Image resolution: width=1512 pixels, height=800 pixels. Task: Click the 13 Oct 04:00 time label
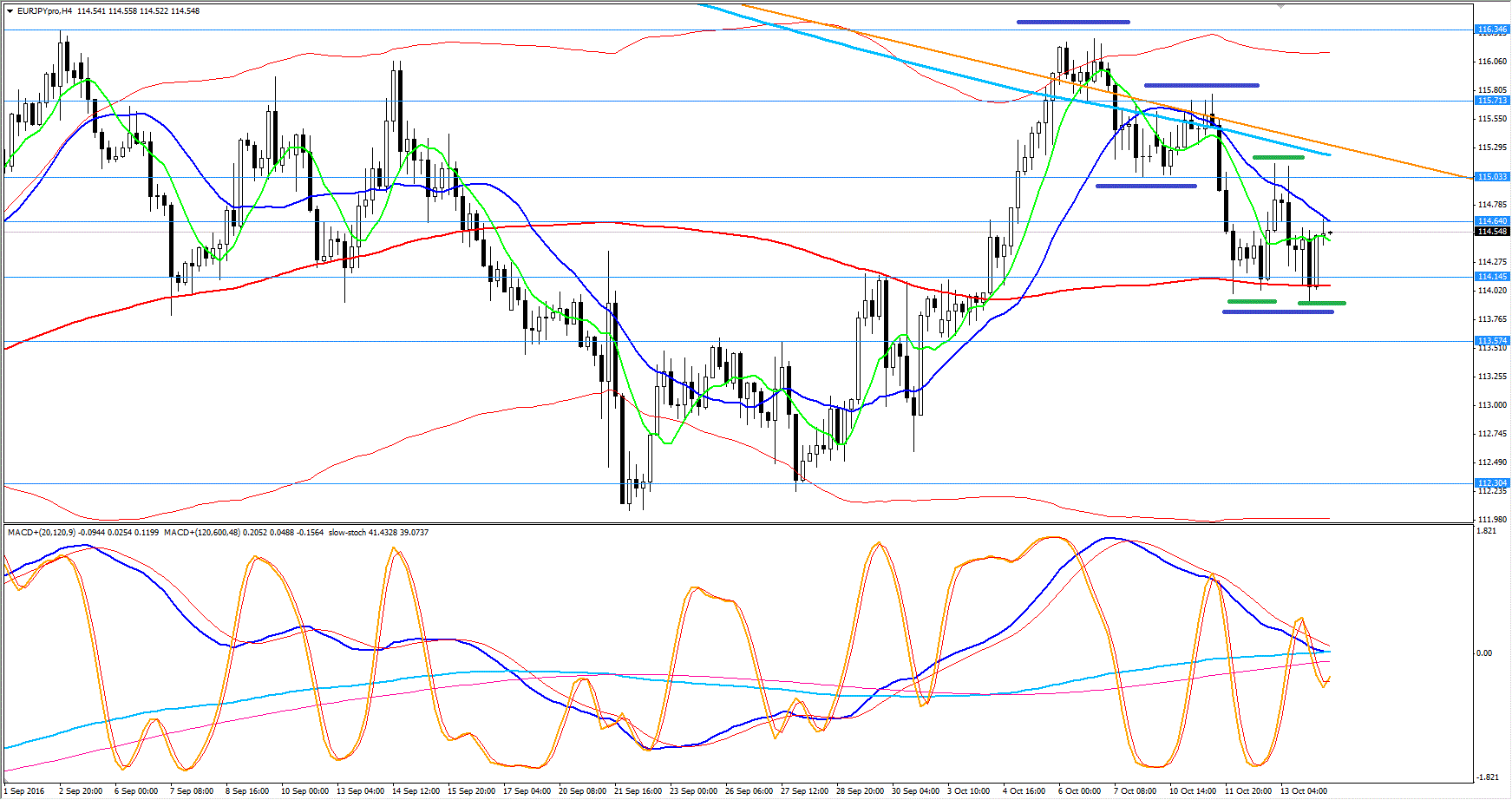1304,791
